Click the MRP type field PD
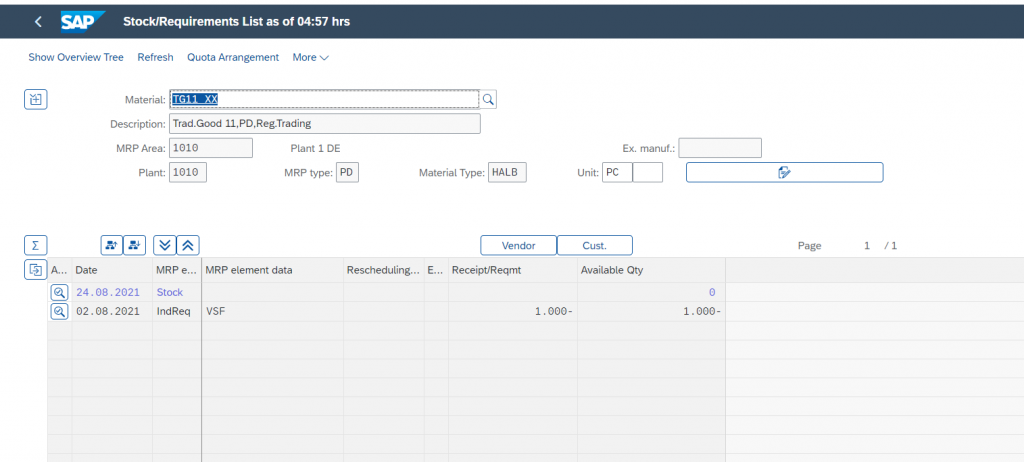Viewport: 1024px width, 462px height. [x=347, y=173]
